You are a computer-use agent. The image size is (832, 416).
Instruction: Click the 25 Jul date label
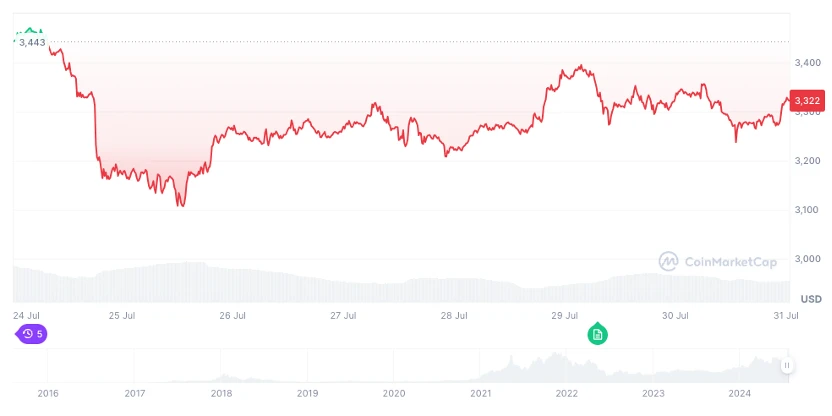(x=121, y=316)
